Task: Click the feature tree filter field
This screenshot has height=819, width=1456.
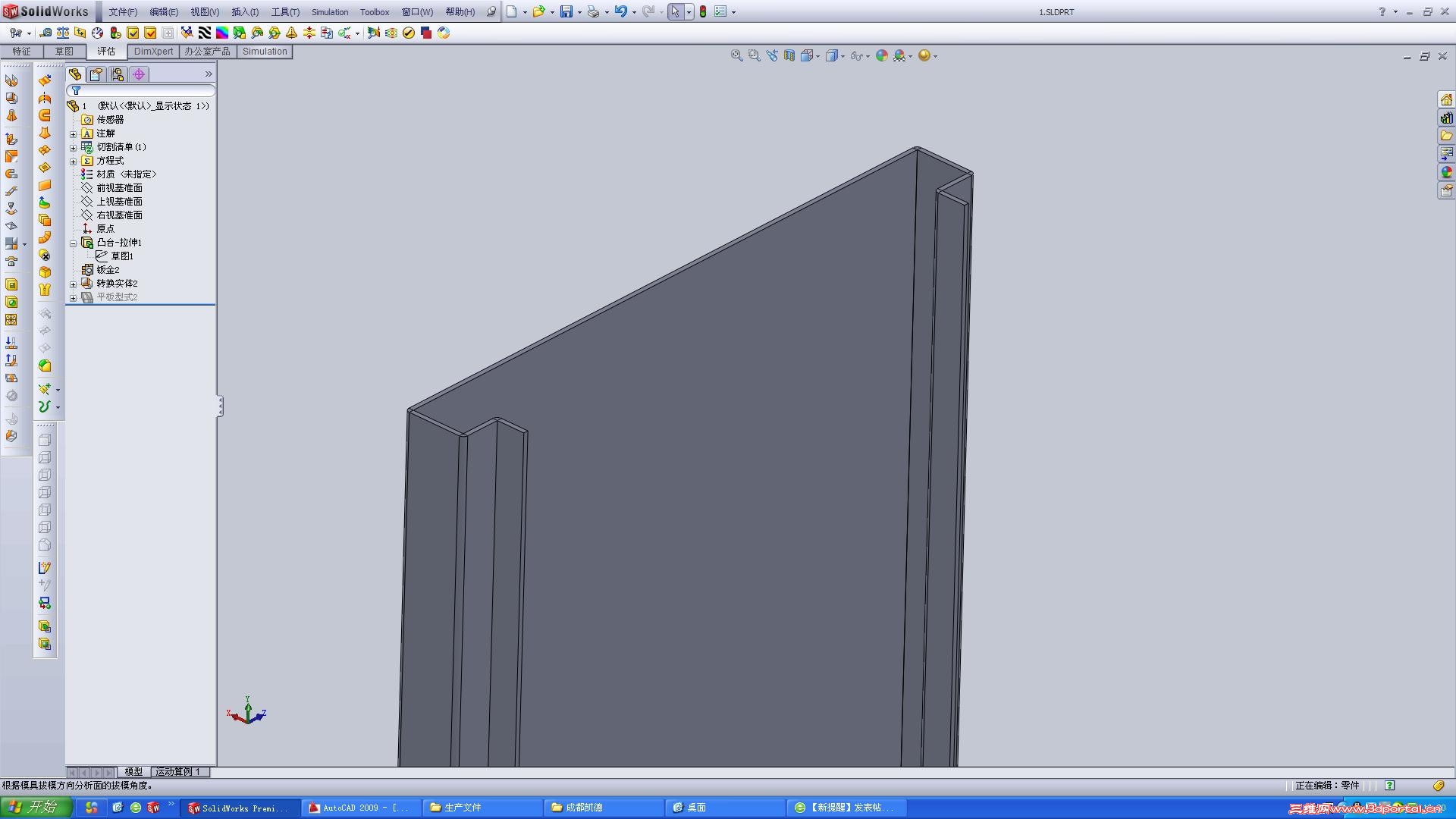Action: point(144,90)
